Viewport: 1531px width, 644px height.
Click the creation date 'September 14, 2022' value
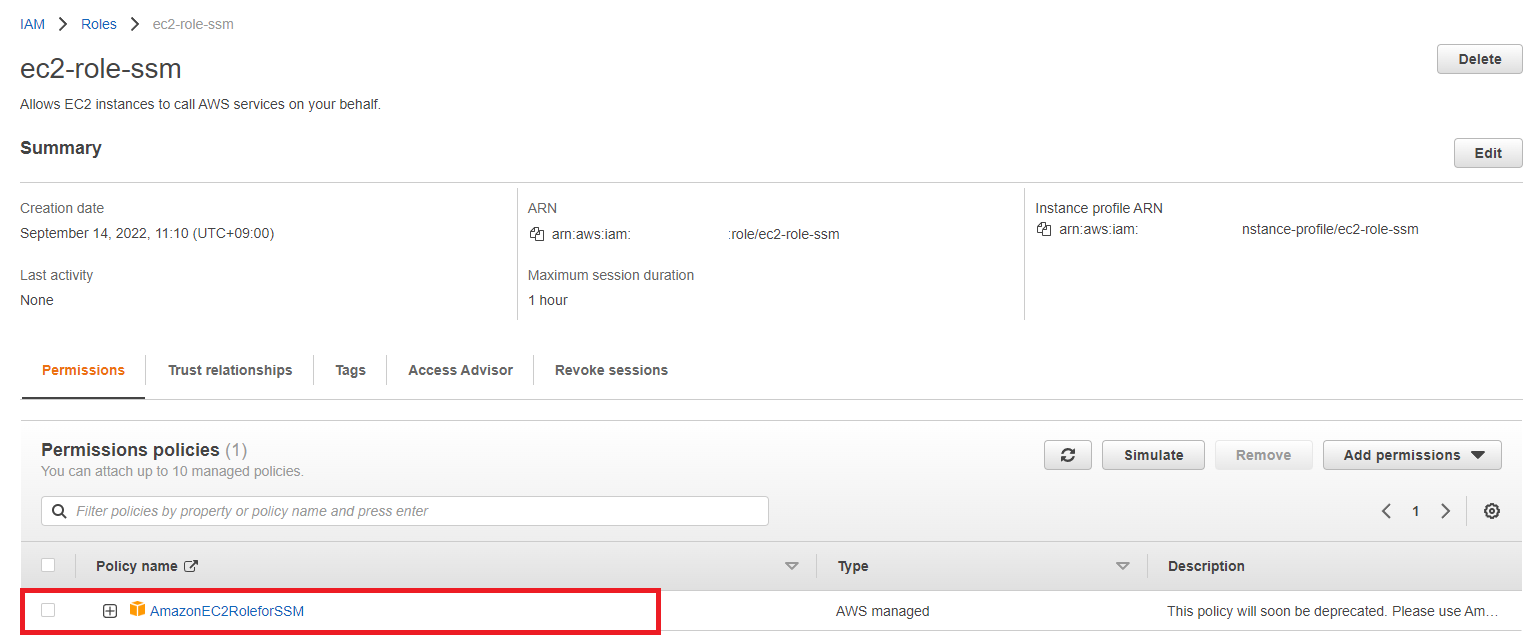click(x=147, y=233)
